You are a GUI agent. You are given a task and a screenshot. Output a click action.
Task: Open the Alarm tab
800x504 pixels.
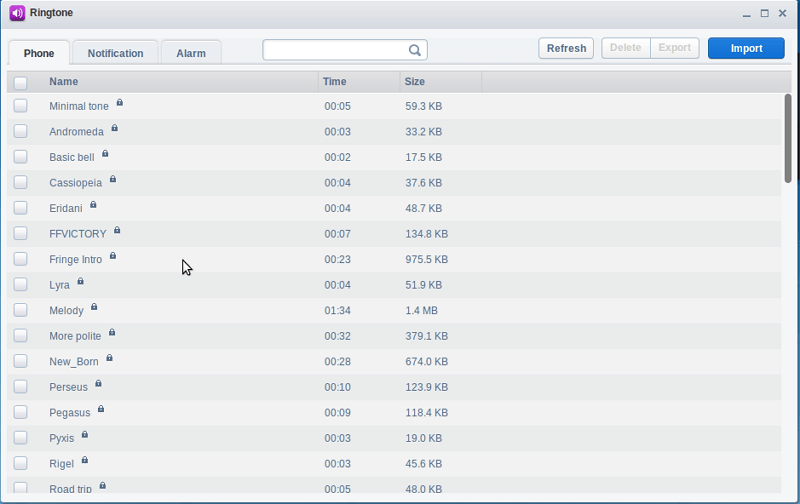pos(191,53)
